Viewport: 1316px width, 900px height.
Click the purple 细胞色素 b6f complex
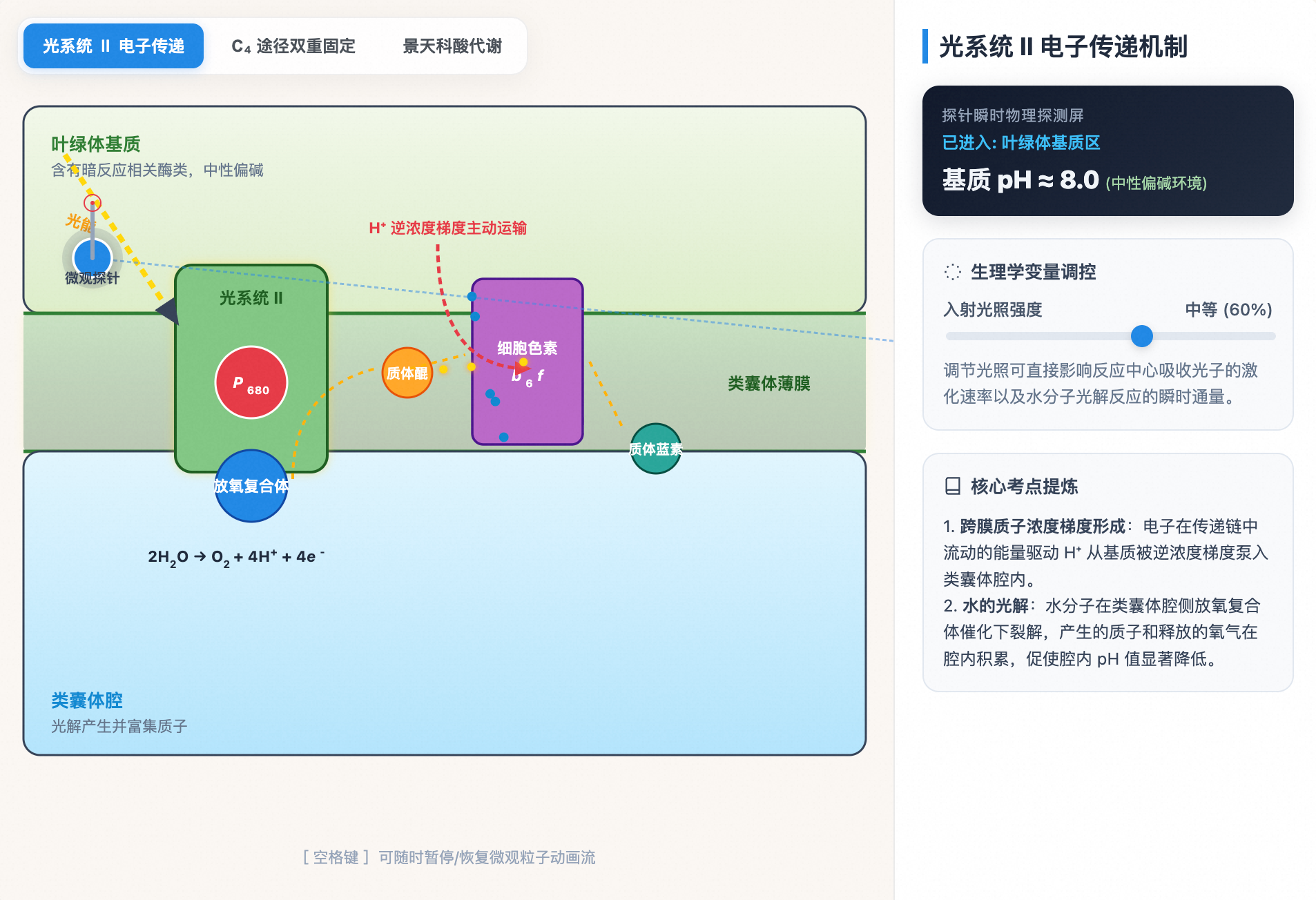(528, 362)
